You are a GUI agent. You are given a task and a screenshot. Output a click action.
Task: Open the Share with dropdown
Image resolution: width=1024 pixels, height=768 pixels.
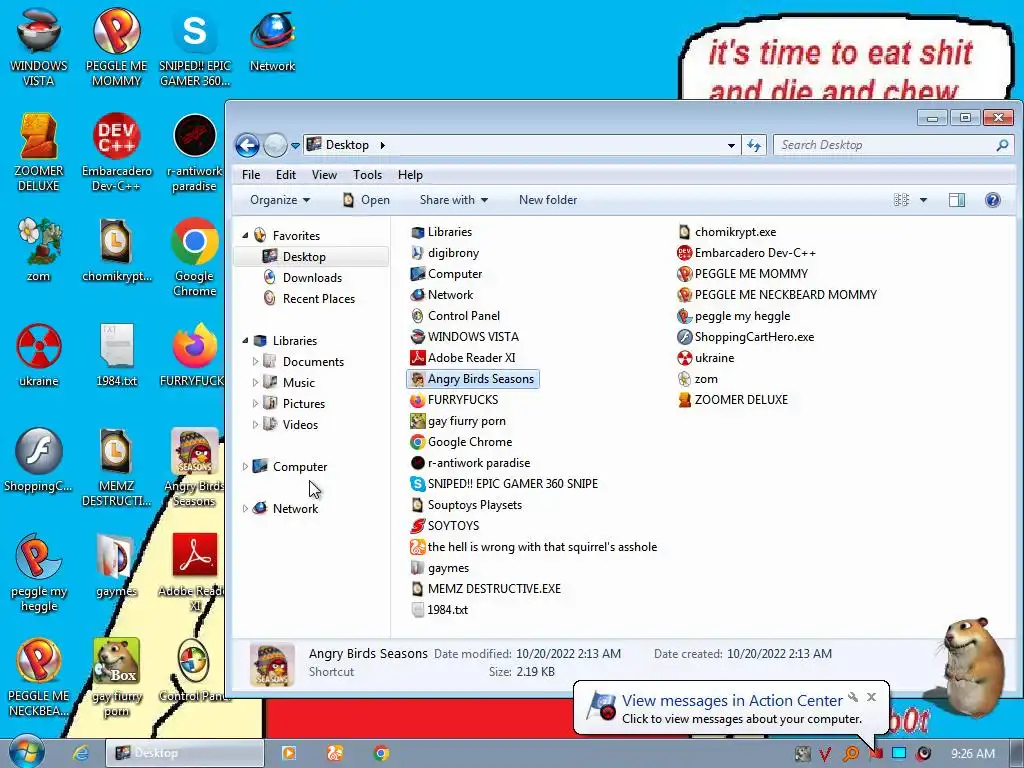pyautogui.click(x=453, y=200)
